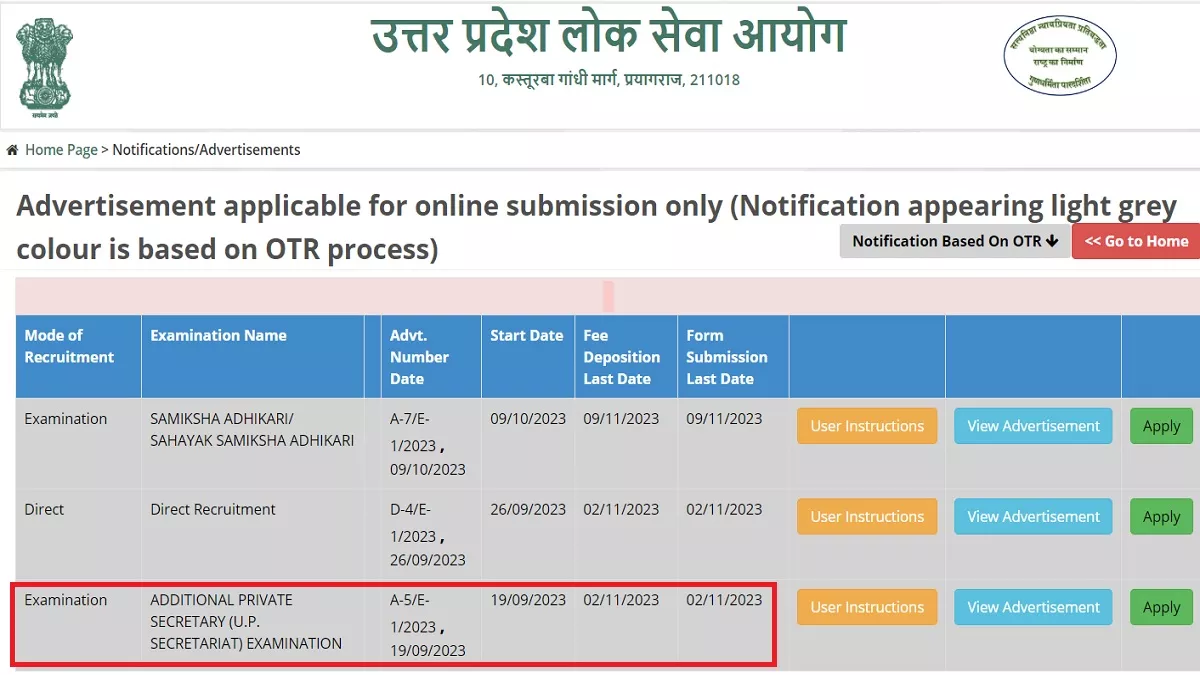
Task: Click the home icon in breadcrumb
Action: click(12, 150)
